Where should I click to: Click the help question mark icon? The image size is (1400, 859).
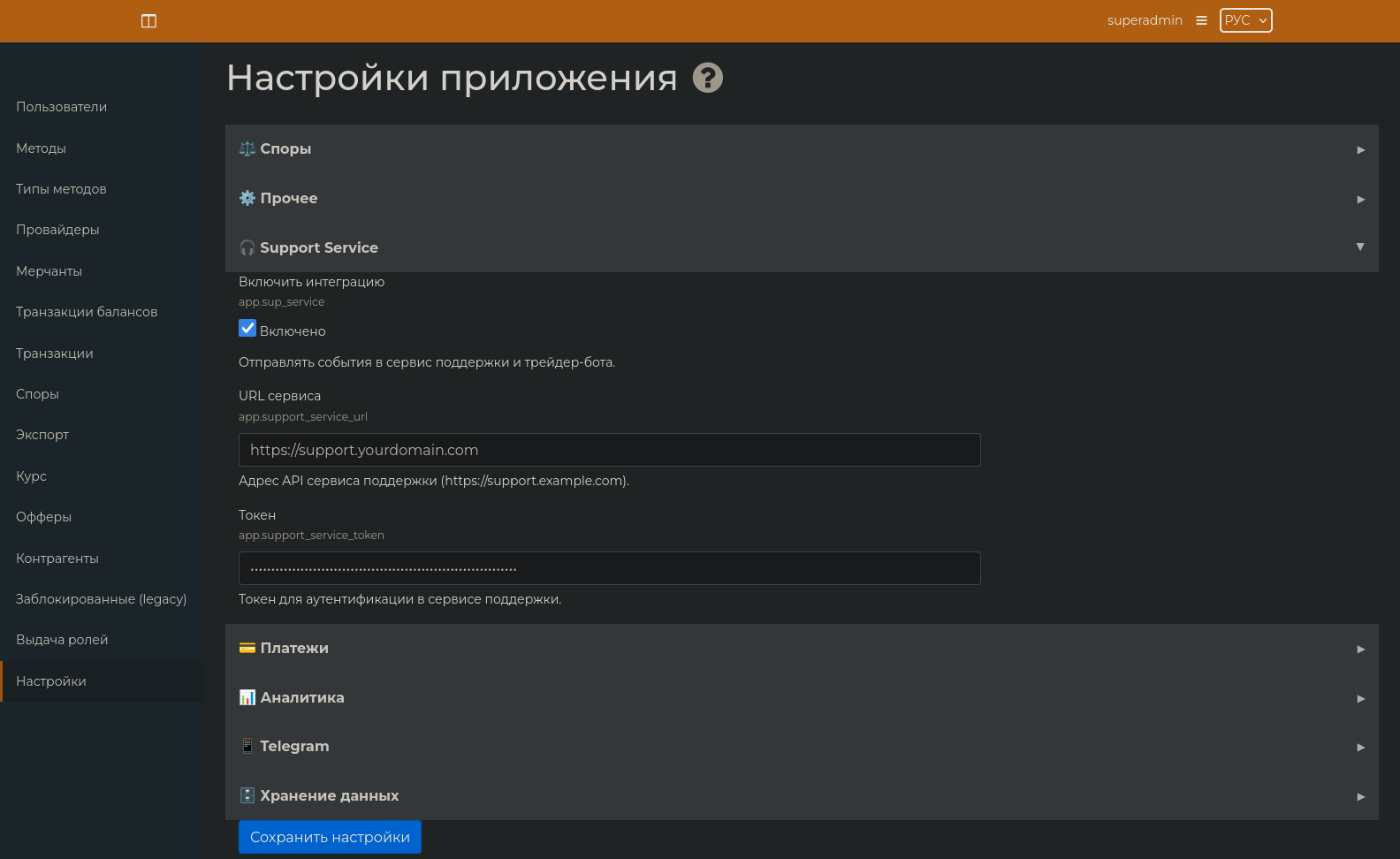coord(708,78)
